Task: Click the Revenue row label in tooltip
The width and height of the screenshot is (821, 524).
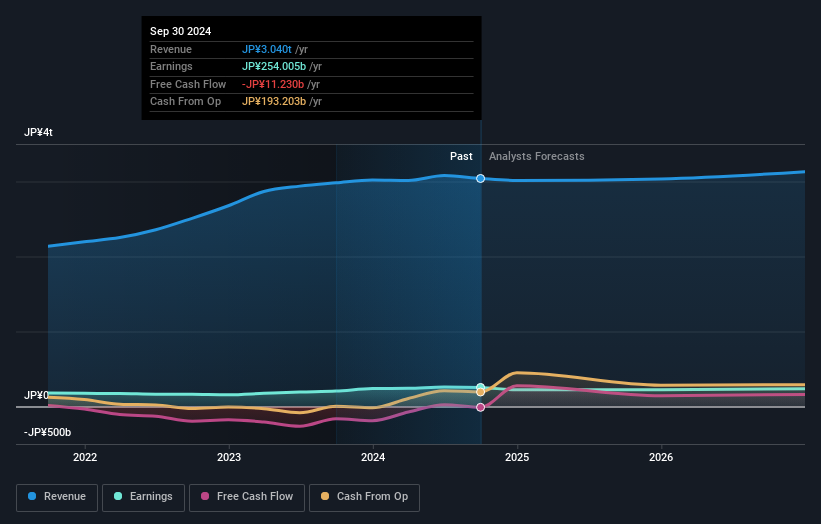Action: pyautogui.click(x=171, y=49)
